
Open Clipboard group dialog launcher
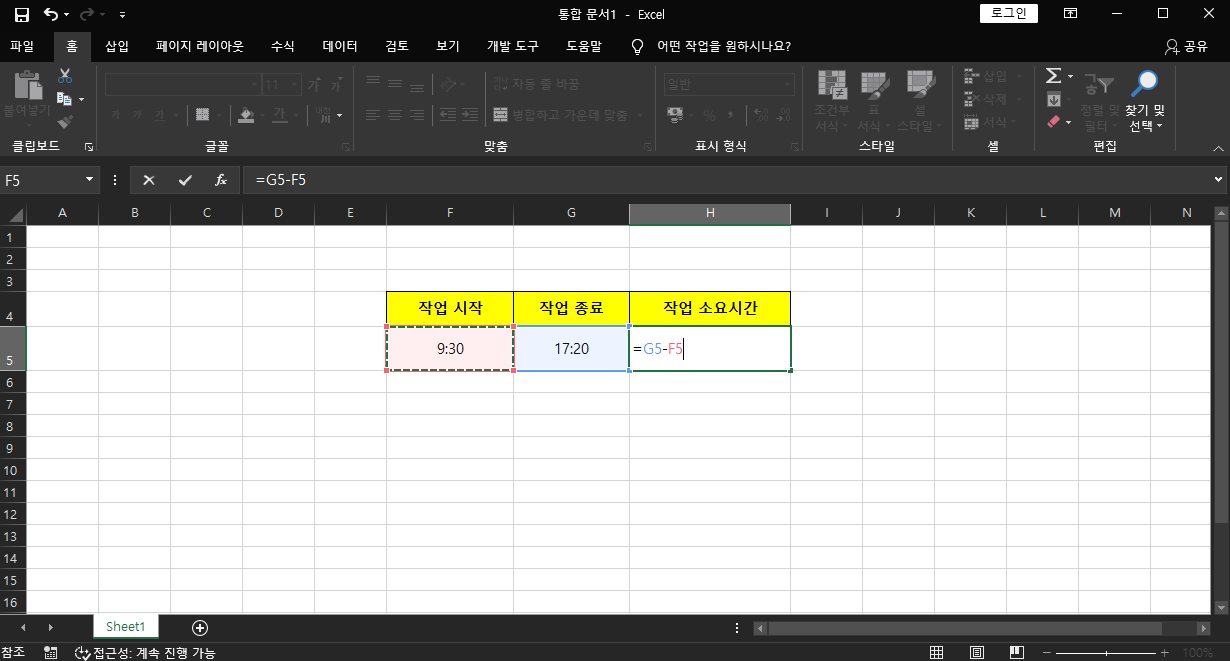89,147
